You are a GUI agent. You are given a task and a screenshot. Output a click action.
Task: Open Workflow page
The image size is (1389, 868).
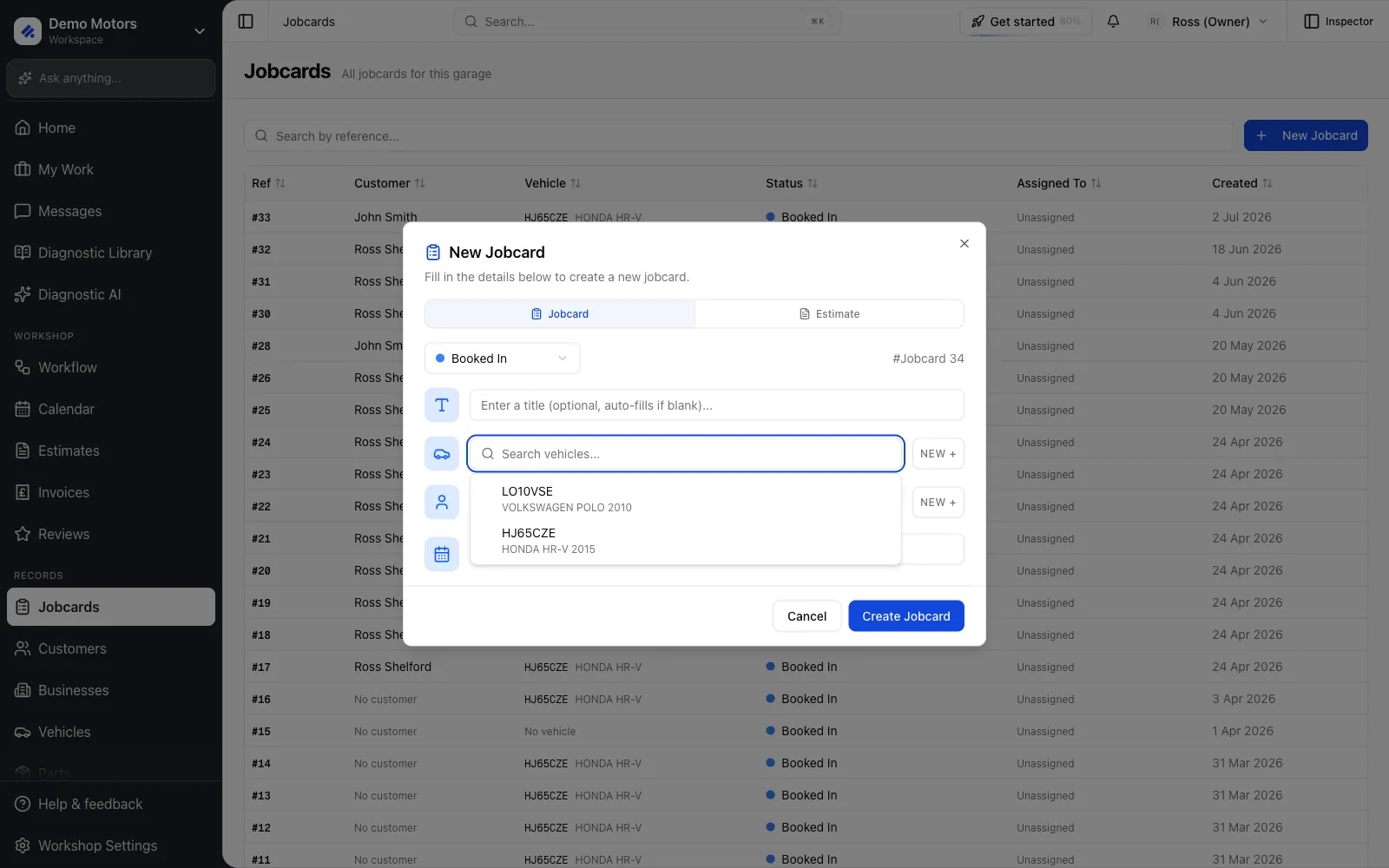pos(111,367)
